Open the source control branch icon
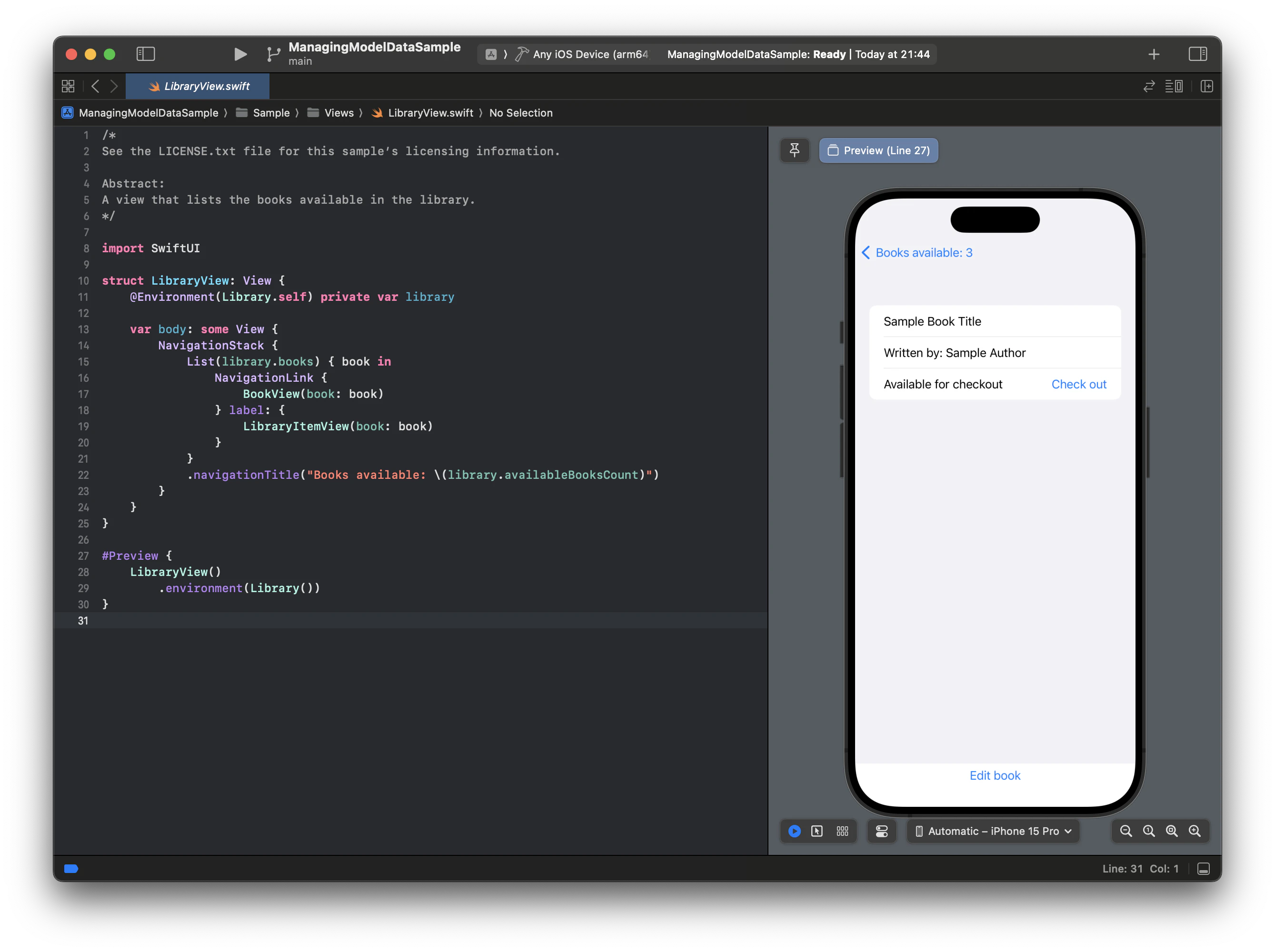The image size is (1275, 952). point(273,54)
